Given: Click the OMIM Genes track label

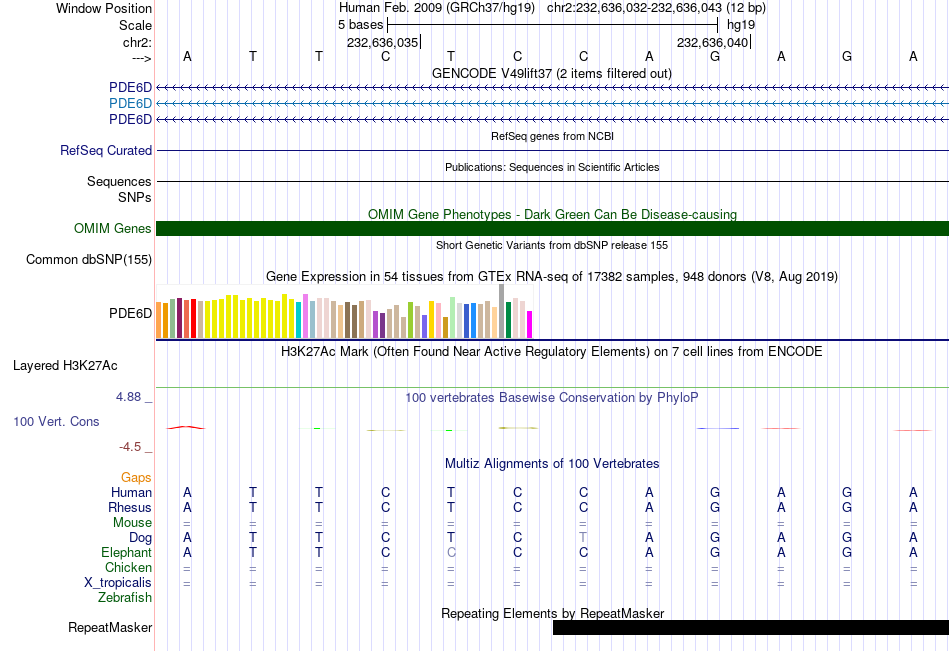Looking at the screenshot, I should pos(113,229).
